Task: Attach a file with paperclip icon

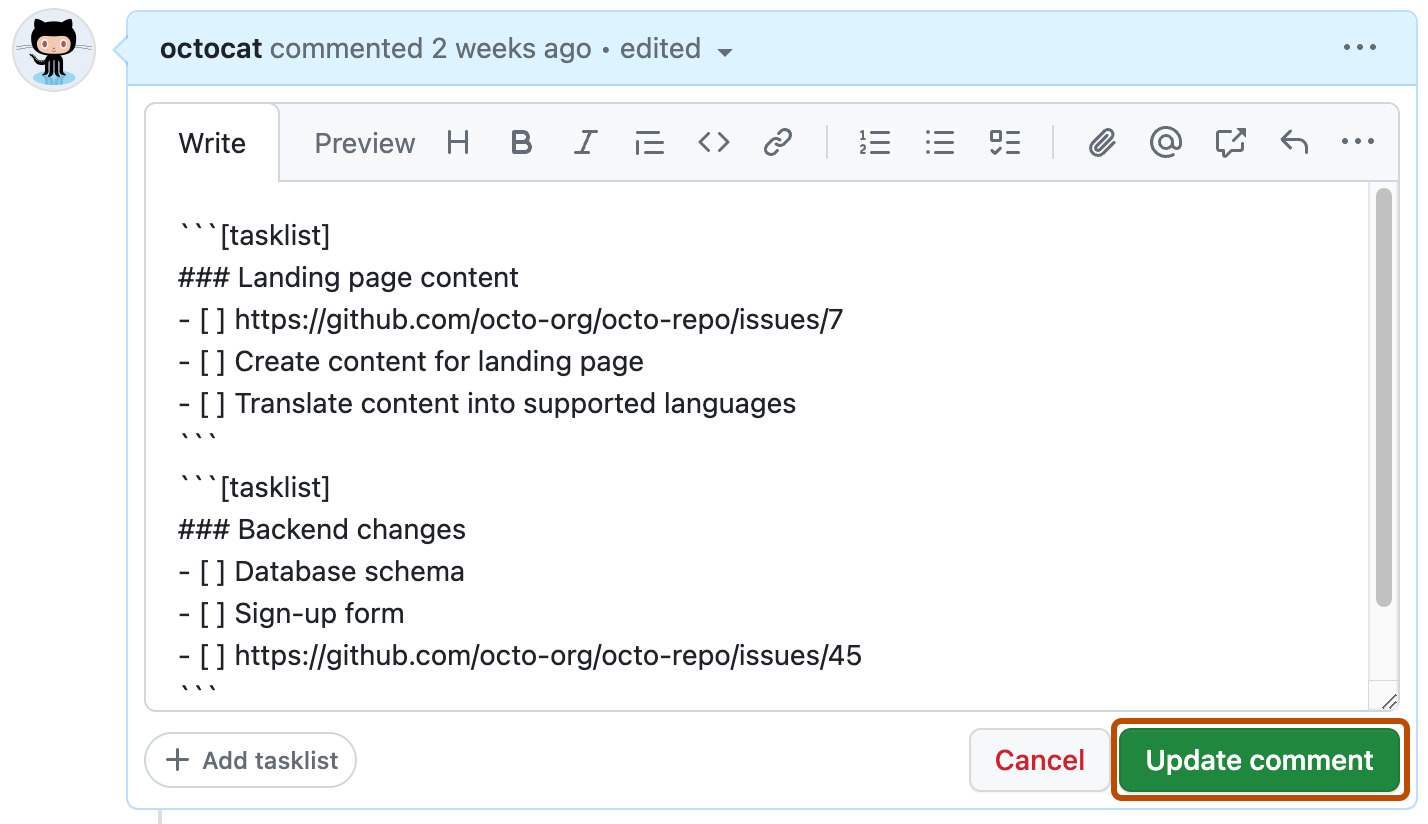Action: pos(1101,143)
